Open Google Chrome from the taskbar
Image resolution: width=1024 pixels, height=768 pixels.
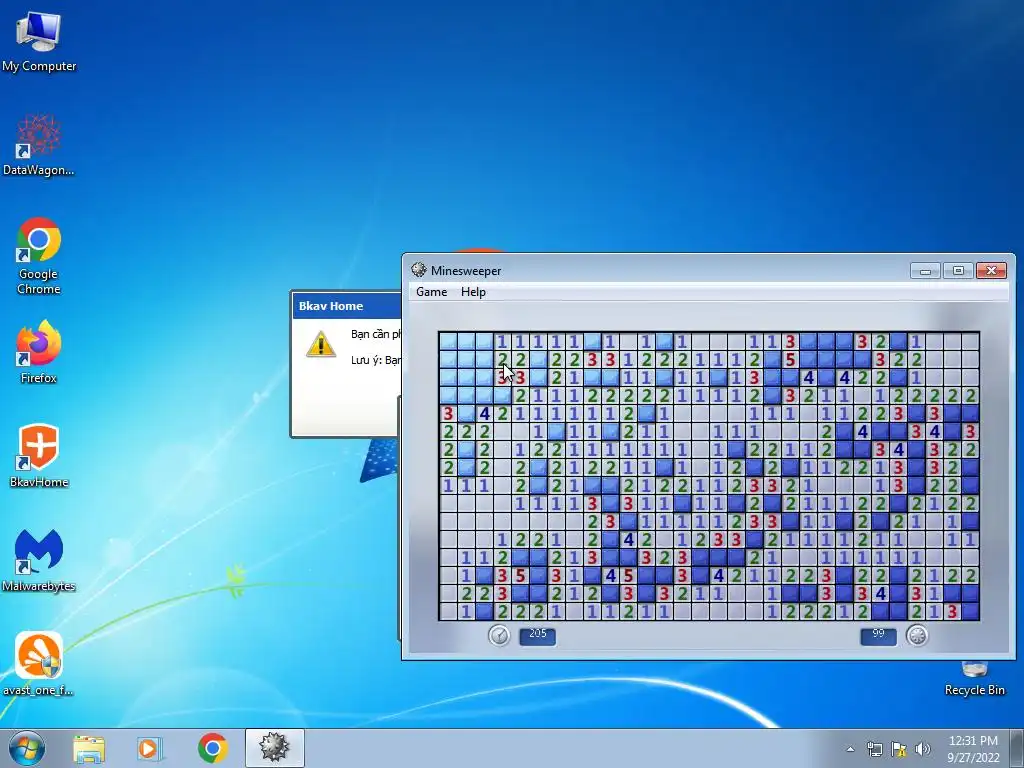click(x=212, y=748)
